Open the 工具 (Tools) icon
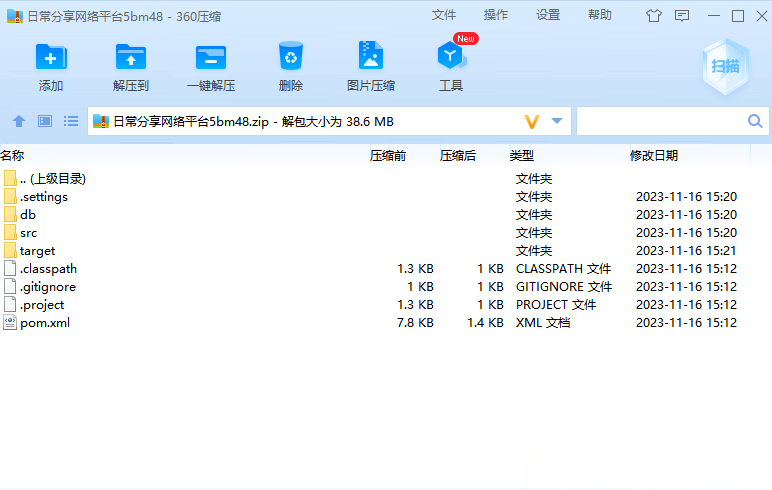Viewport: 772px width, 490px height. pos(450,56)
